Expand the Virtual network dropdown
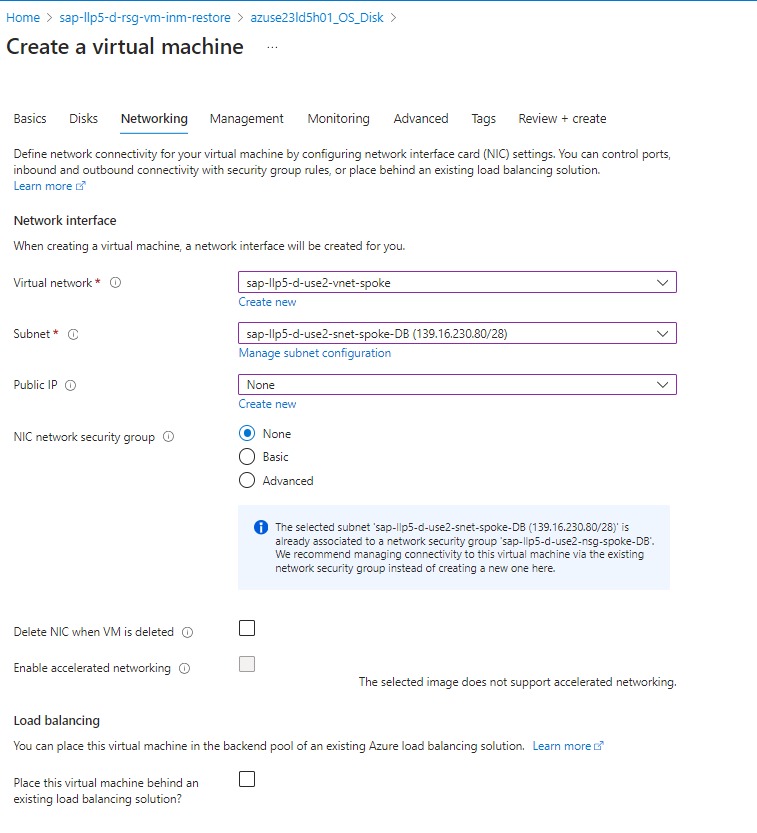This screenshot has height=833, width=757. coord(457,283)
